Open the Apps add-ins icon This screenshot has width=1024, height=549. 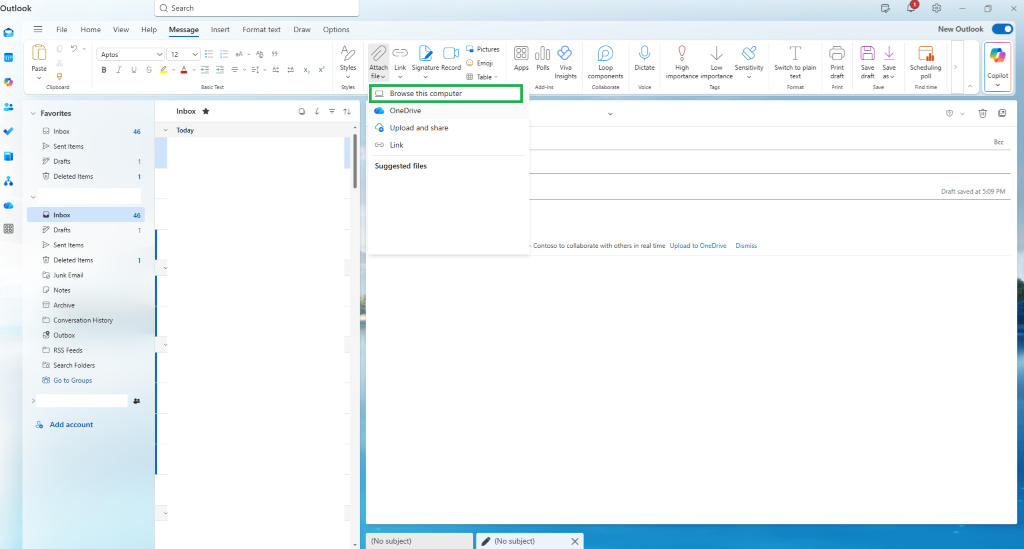(x=520, y=54)
